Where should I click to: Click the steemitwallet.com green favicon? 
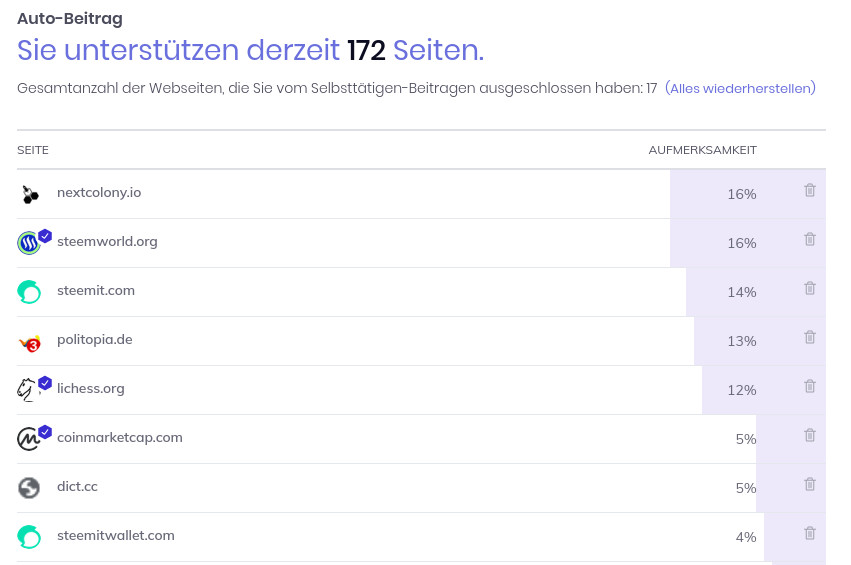pyautogui.click(x=29, y=537)
